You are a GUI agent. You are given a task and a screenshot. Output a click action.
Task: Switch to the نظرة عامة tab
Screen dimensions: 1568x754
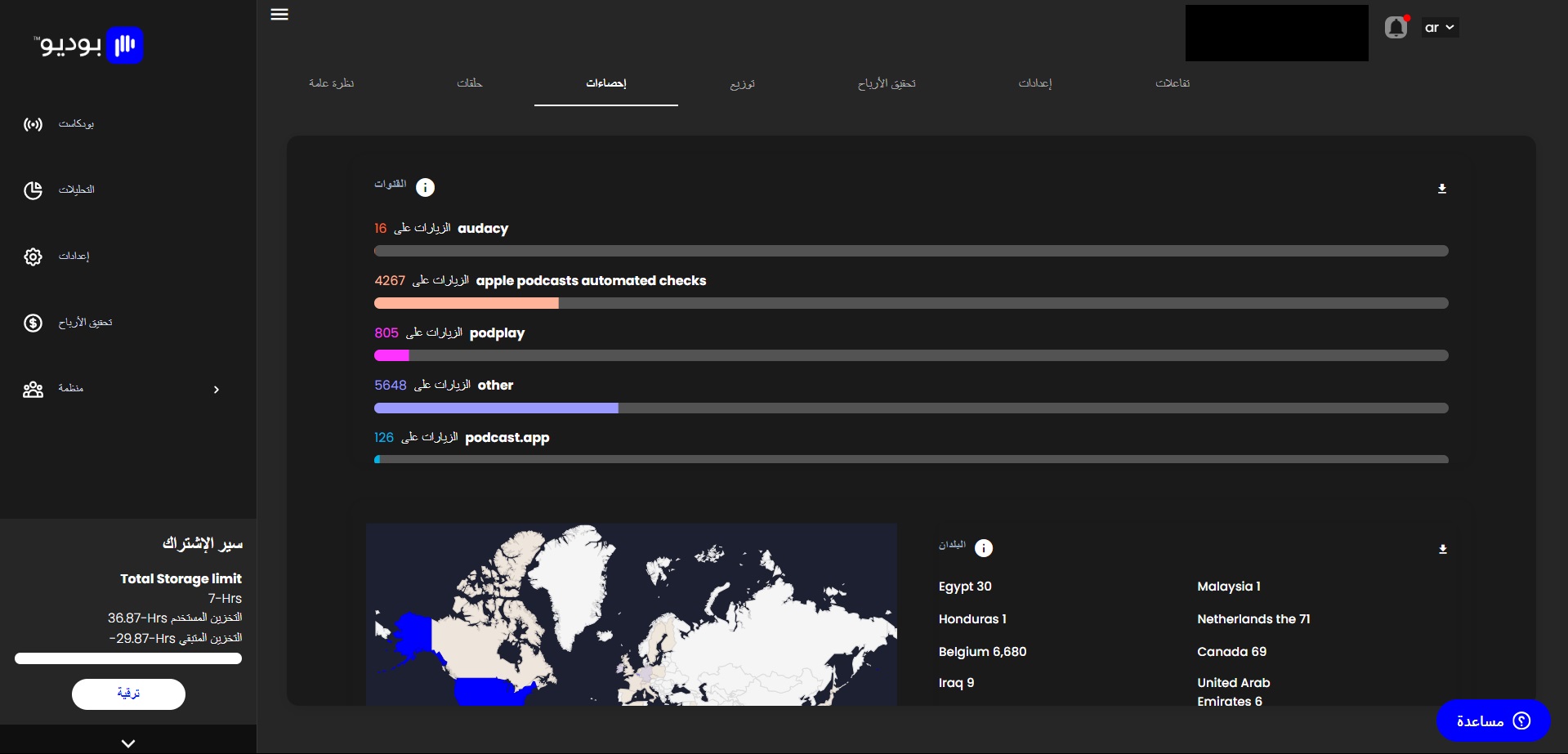[x=331, y=83]
